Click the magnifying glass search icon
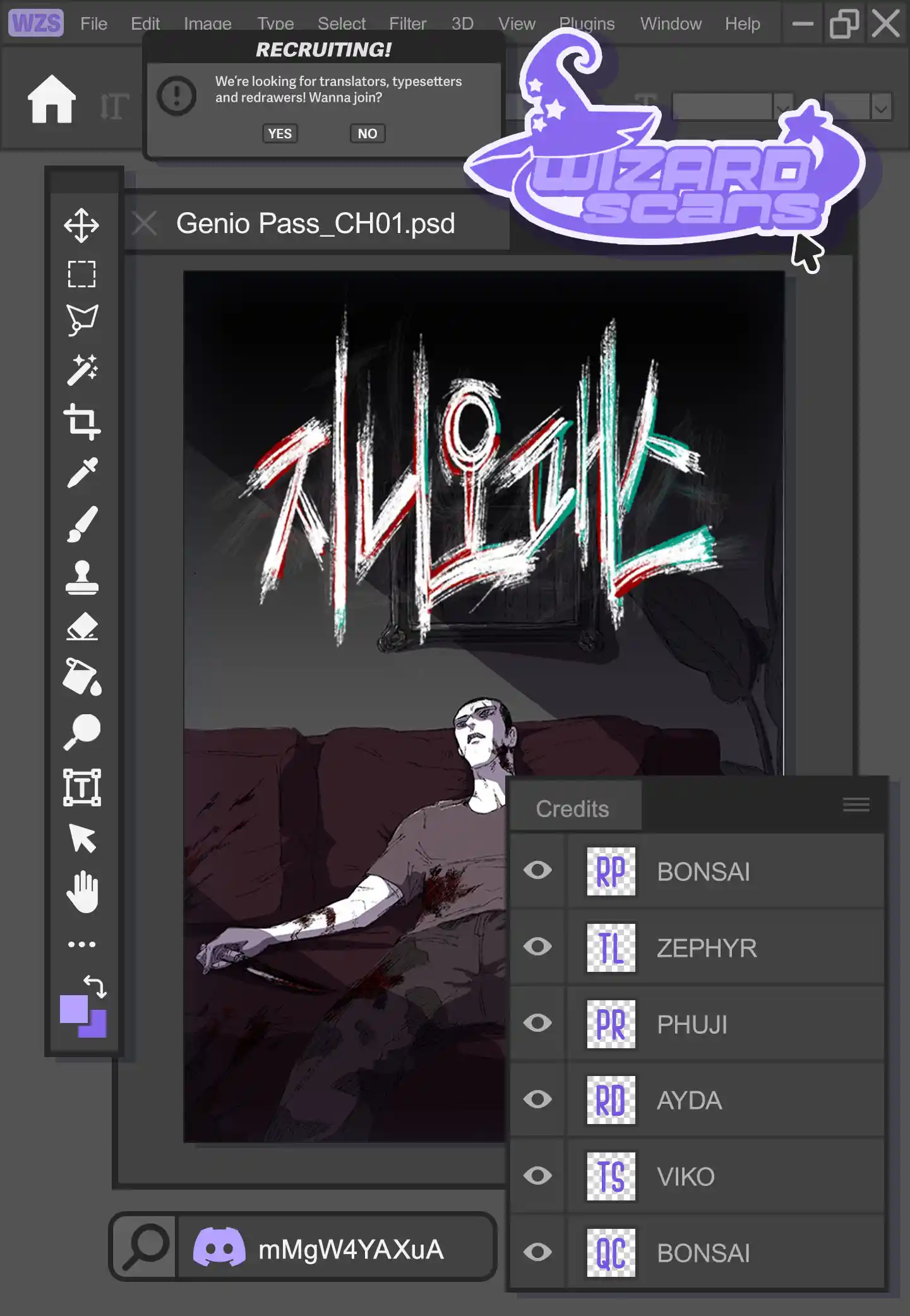Screen dimensions: 910x1316 tap(147, 1247)
